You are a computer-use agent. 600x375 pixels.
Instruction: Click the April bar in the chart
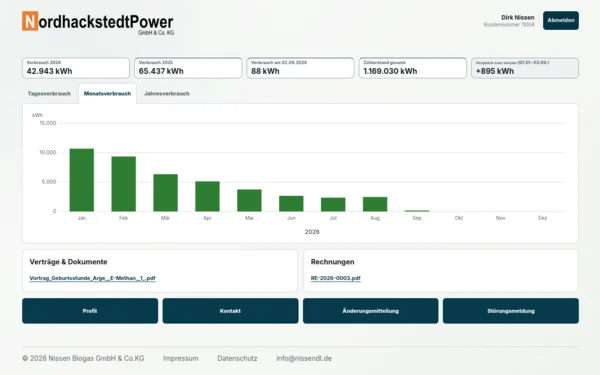(207, 196)
